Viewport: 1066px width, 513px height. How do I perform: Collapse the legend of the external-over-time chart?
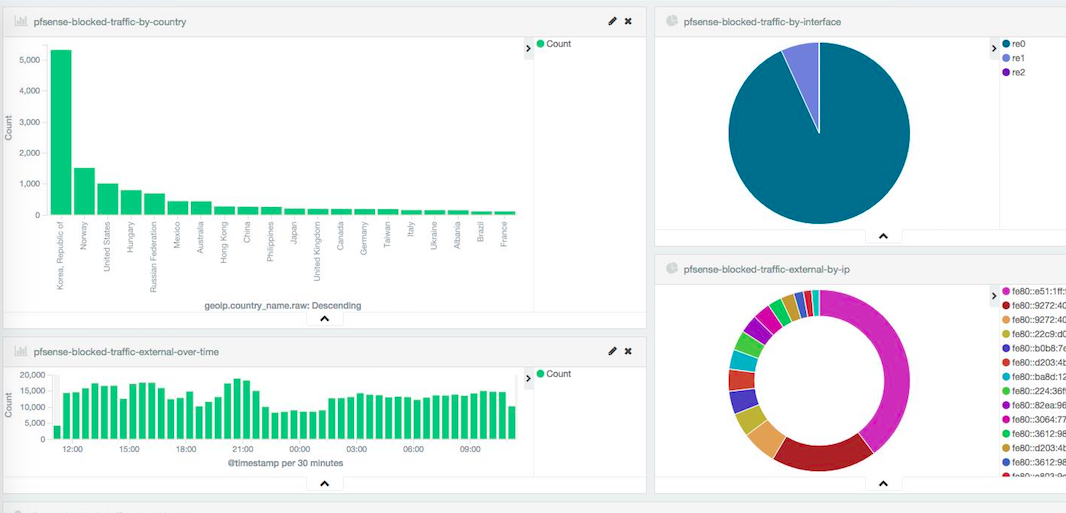(528, 378)
